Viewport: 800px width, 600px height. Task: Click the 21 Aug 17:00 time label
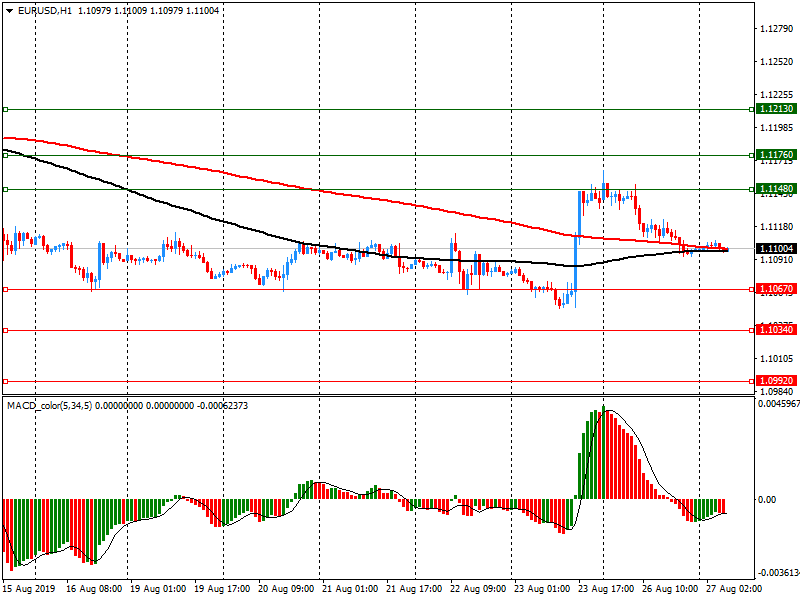414,589
